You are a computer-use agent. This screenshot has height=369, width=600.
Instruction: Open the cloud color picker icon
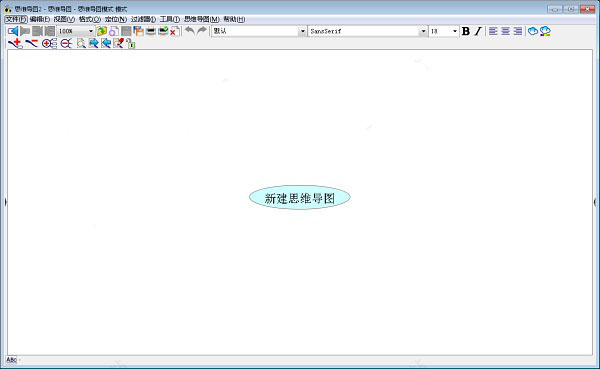tap(545, 31)
